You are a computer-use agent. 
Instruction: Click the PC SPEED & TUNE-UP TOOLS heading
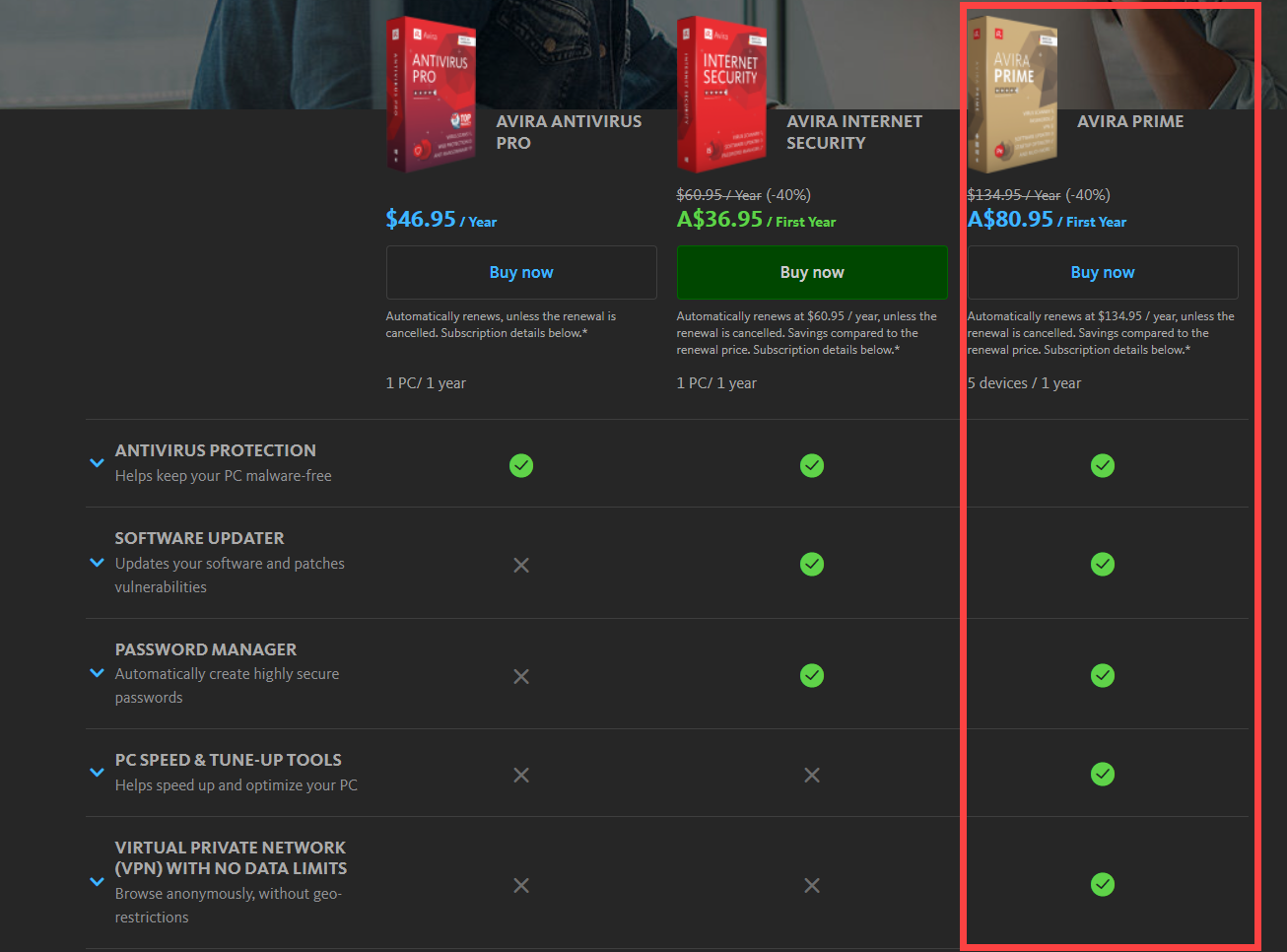click(x=229, y=760)
